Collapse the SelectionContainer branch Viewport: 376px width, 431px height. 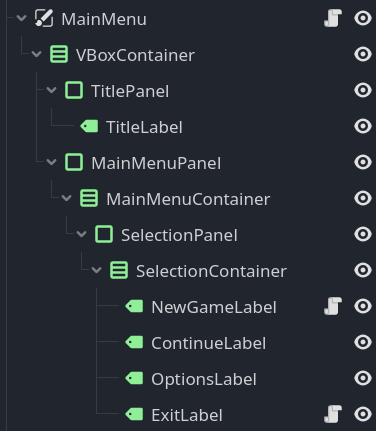click(96, 270)
